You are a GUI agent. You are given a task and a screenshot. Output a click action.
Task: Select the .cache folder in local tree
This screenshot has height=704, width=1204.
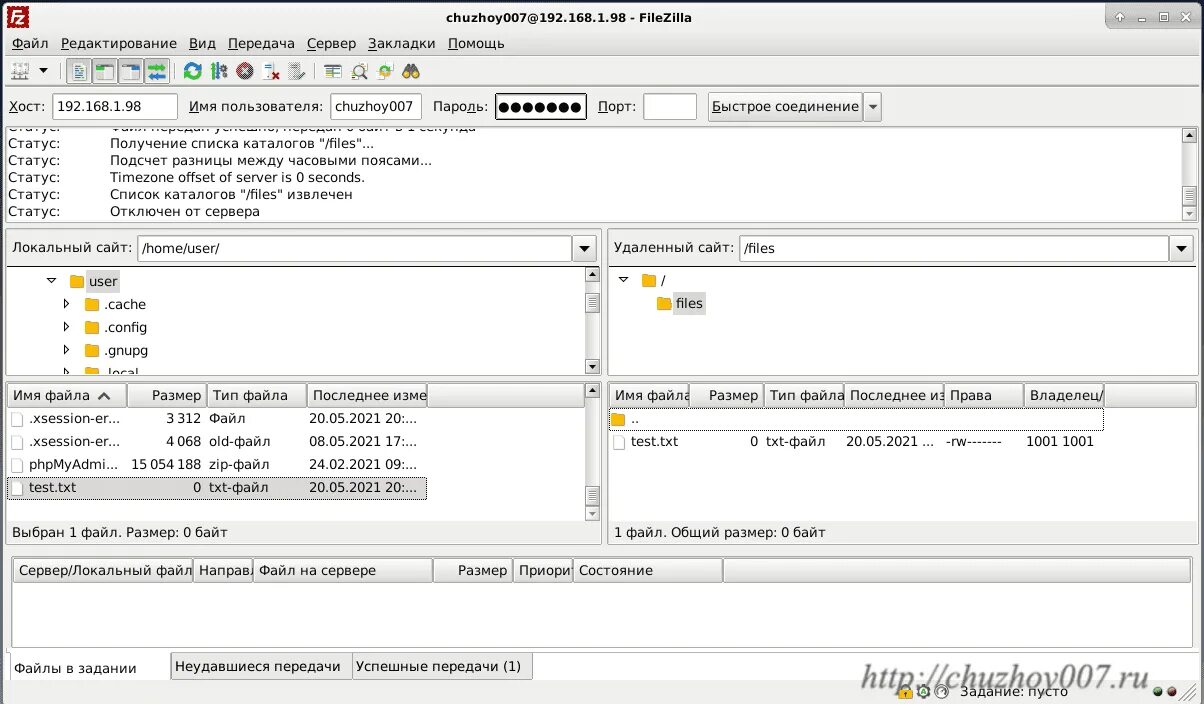(x=124, y=304)
